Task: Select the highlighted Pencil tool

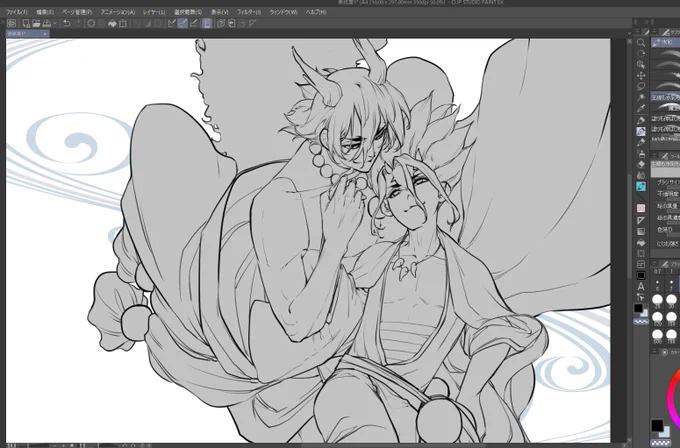Action: [x=641, y=131]
